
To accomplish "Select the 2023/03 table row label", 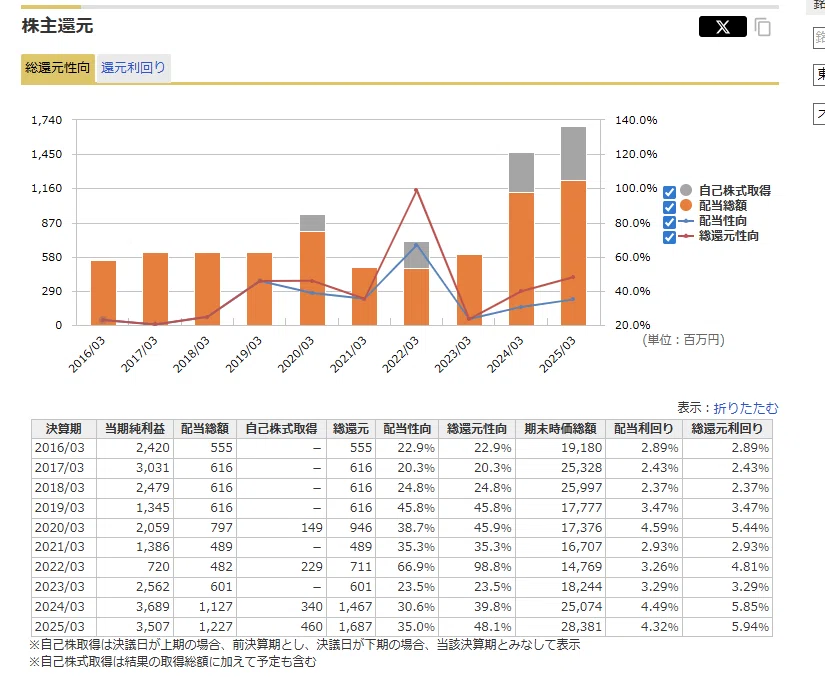I will tap(59, 587).
